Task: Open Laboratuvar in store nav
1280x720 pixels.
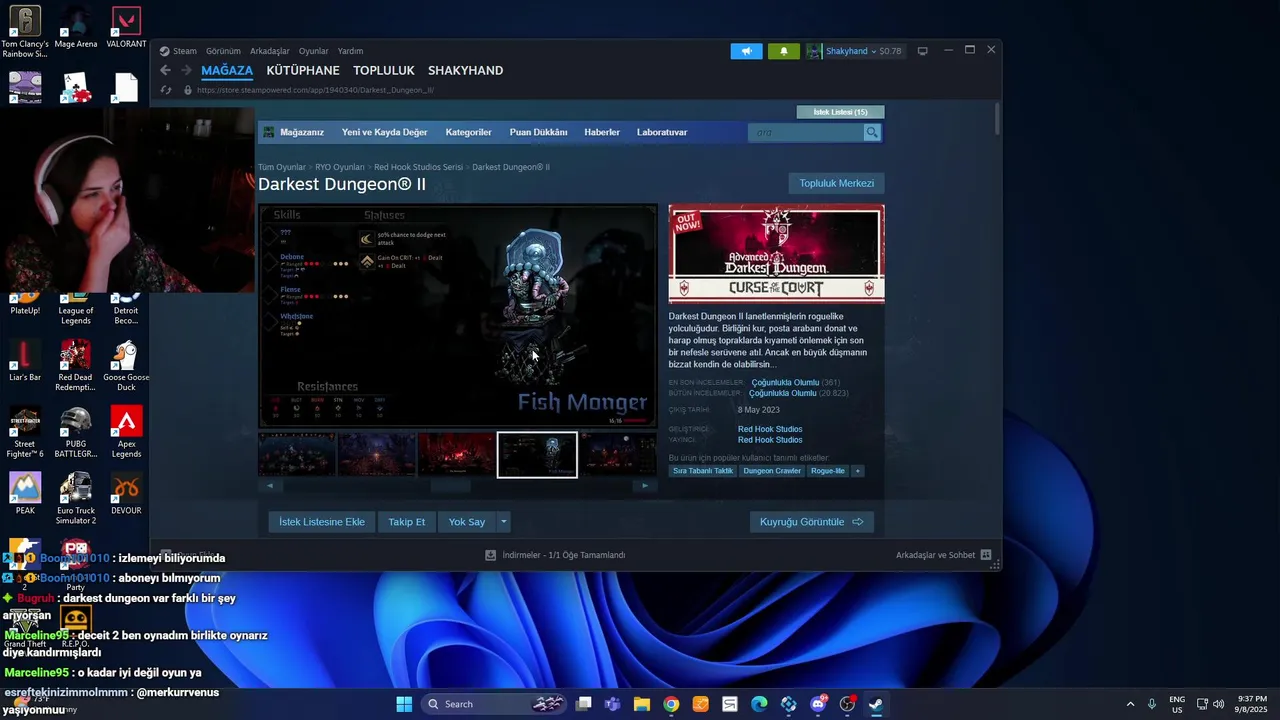Action: tap(662, 132)
